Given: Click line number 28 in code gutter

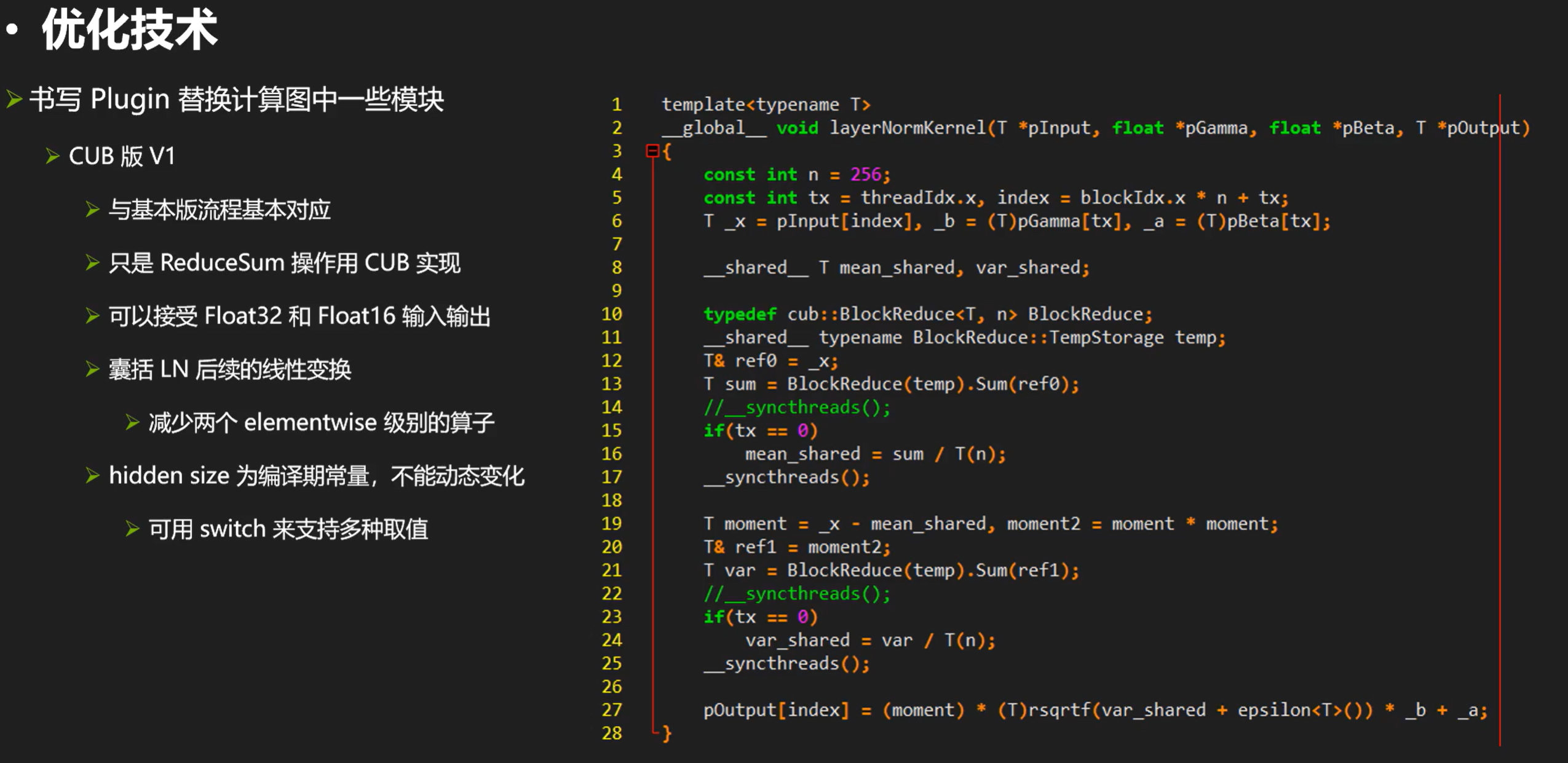Looking at the screenshot, I should (x=612, y=733).
